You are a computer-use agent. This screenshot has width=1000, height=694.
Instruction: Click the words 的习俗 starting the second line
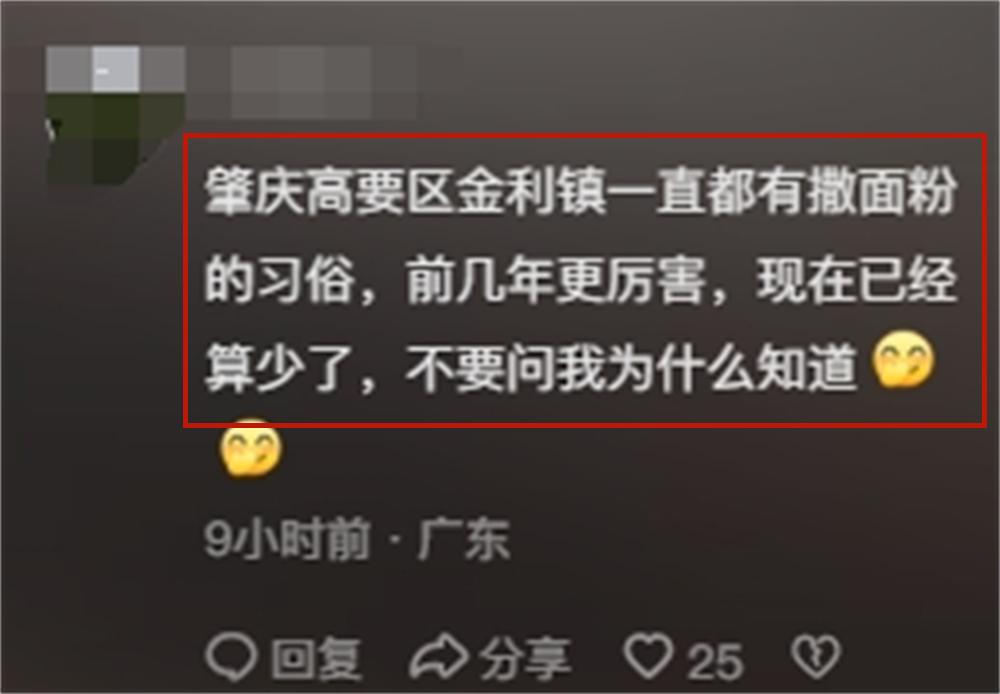pyautogui.click(x=279, y=281)
